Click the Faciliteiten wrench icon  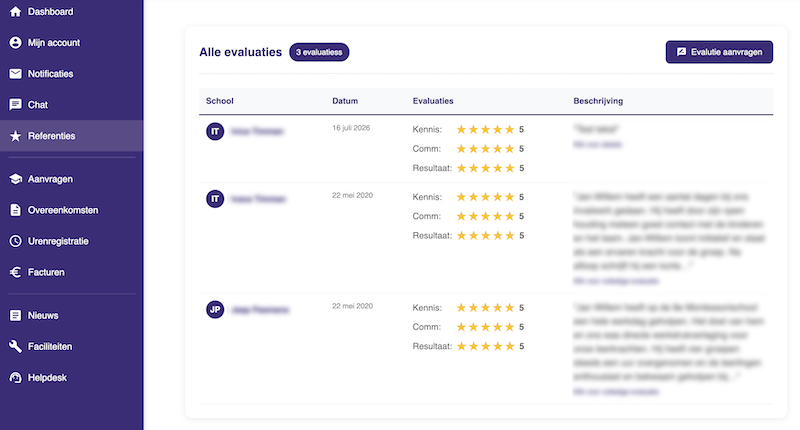click(15, 346)
